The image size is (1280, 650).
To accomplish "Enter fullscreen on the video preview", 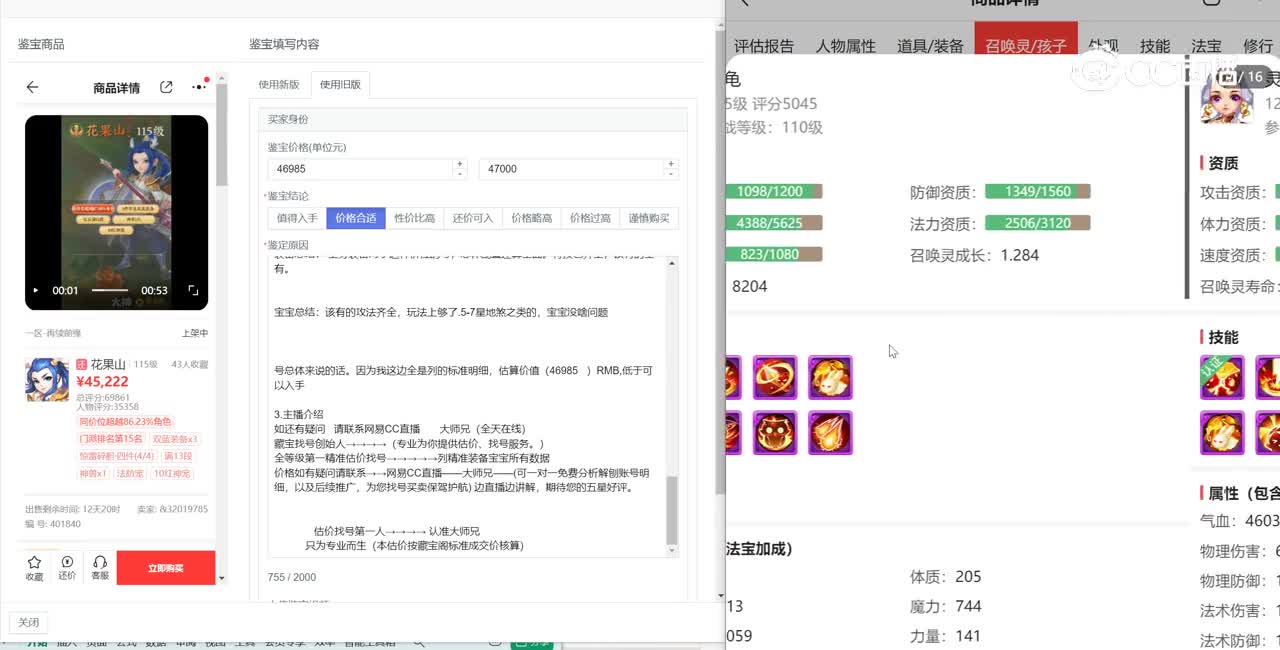I will [194, 290].
